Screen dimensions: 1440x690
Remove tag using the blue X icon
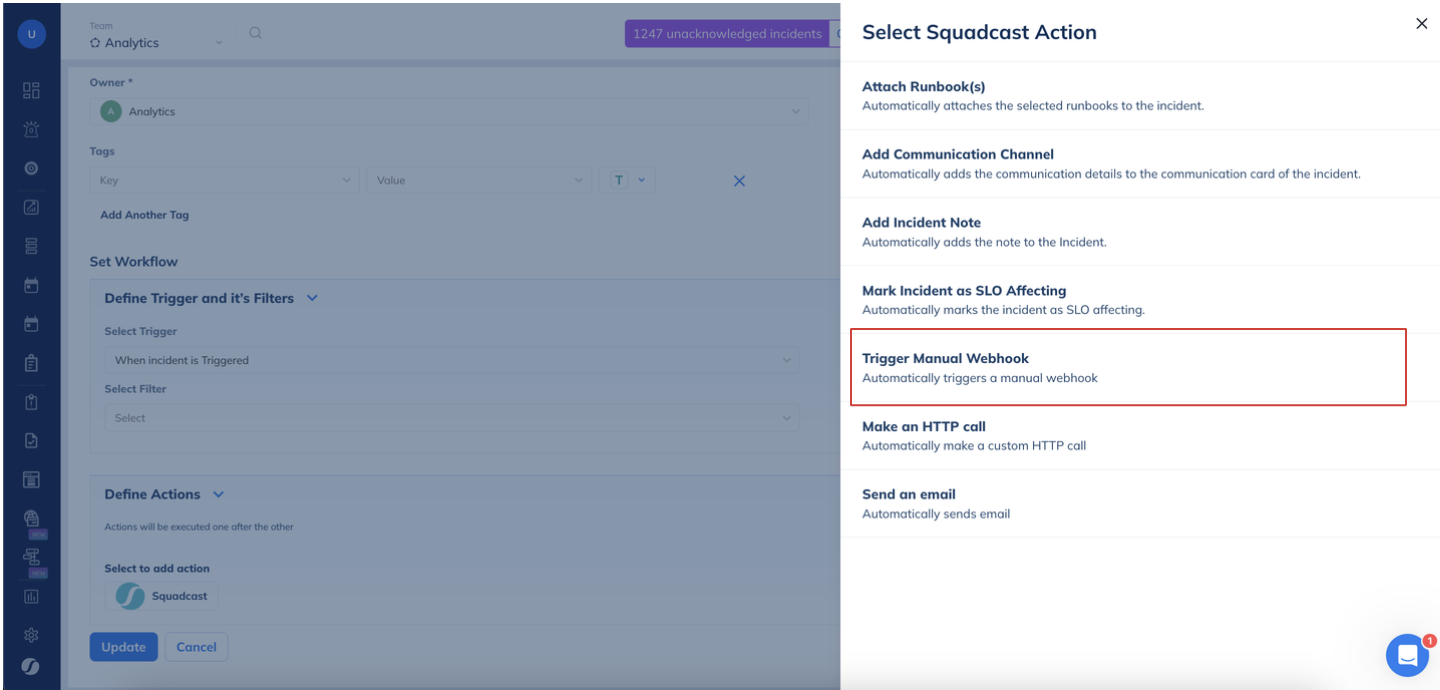(x=739, y=181)
